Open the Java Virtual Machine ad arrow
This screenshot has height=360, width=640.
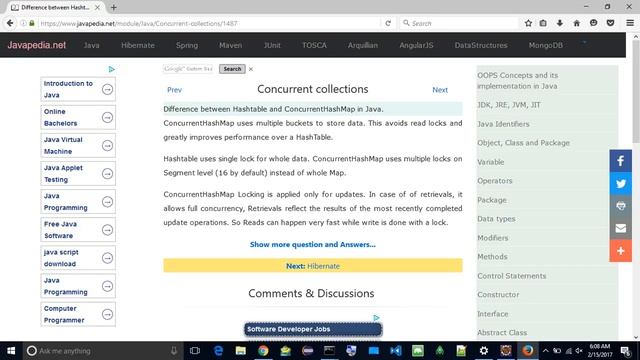click(x=107, y=146)
